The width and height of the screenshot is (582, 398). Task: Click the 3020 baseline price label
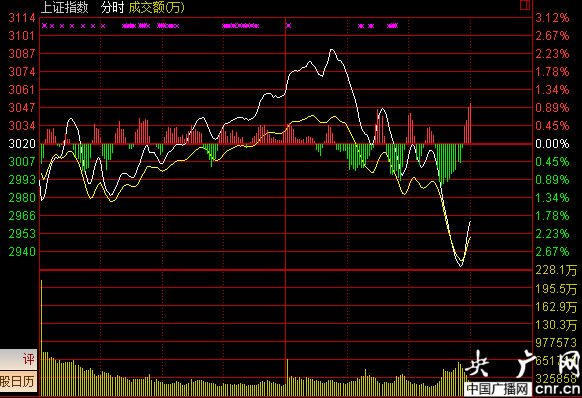pos(22,144)
